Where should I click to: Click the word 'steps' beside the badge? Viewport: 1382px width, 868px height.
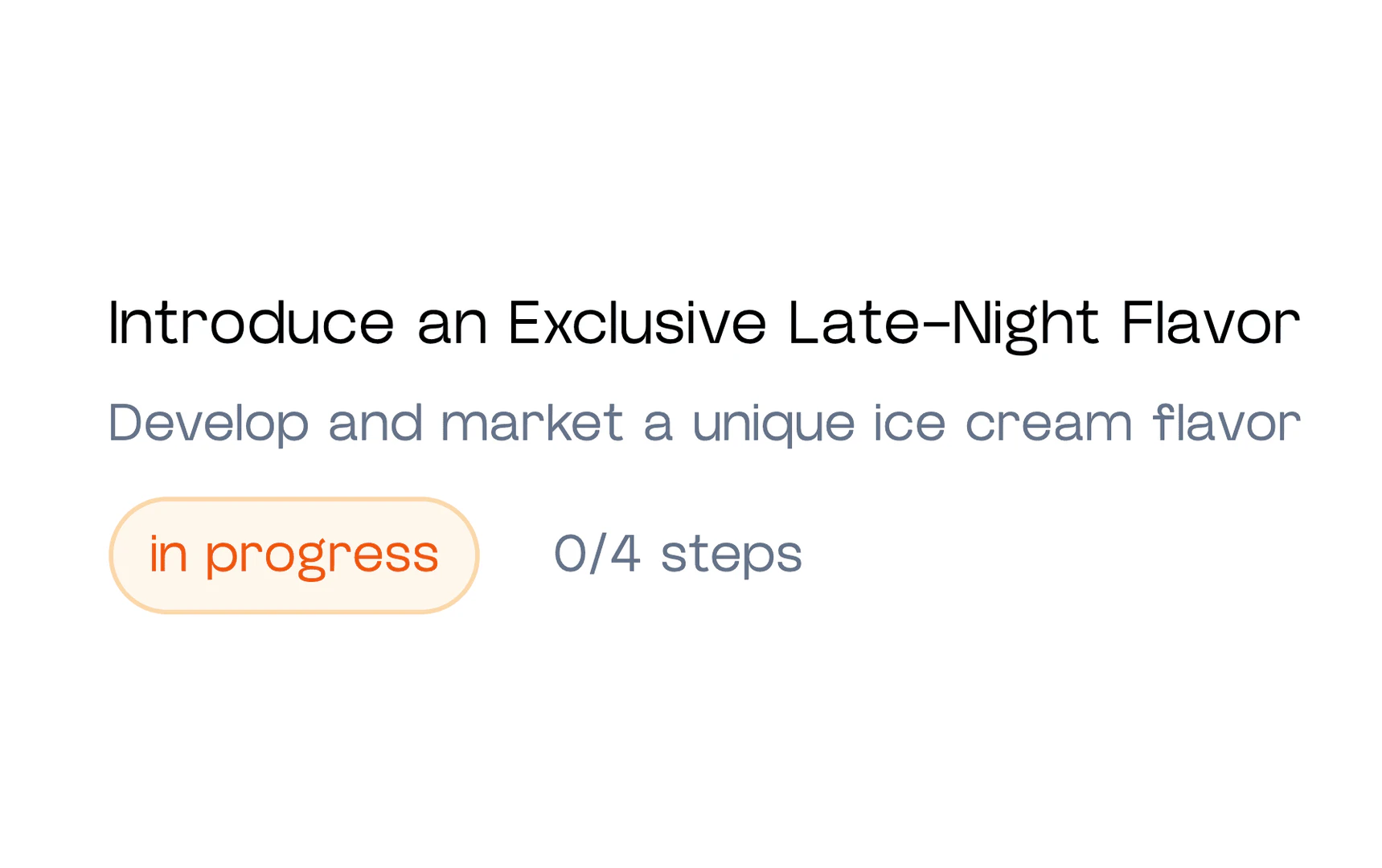click(x=732, y=554)
